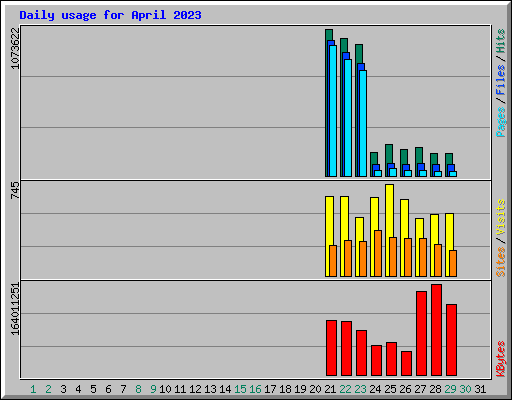Click the KBytes legend label
The width and height of the screenshot is (512, 400).
[x=500, y=359]
